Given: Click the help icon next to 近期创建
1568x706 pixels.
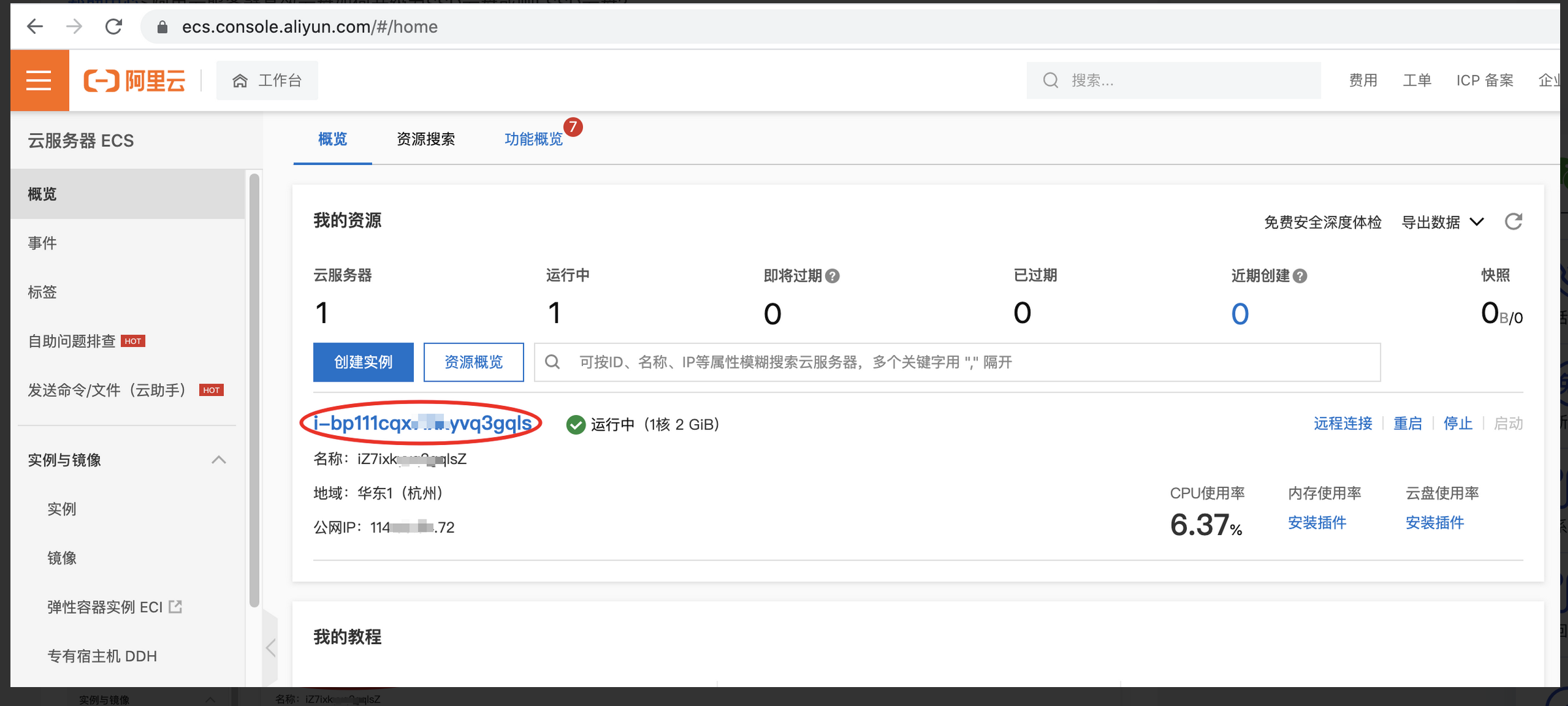Looking at the screenshot, I should (1300, 276).
